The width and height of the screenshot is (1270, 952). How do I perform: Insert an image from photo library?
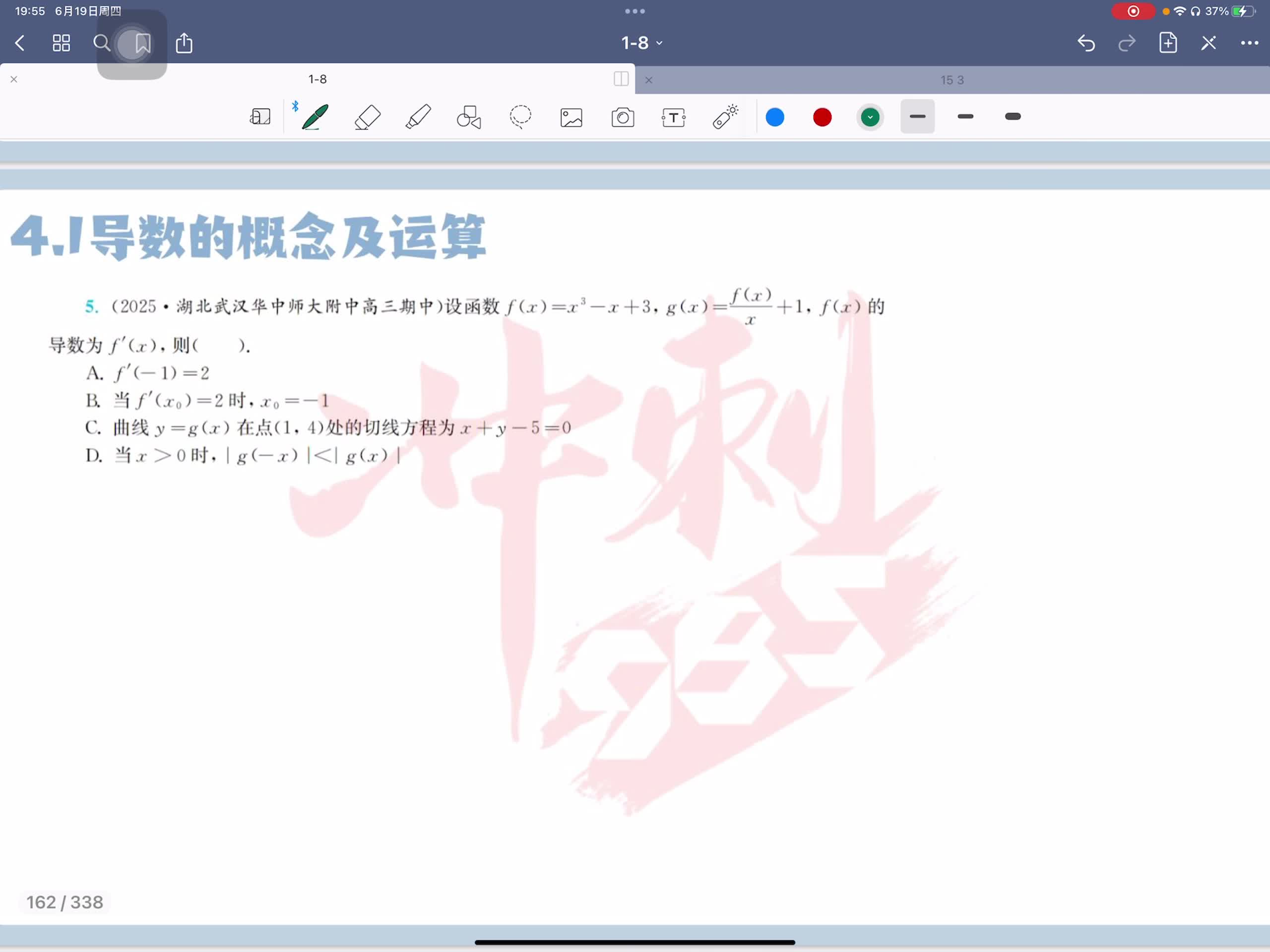[571, 118]
